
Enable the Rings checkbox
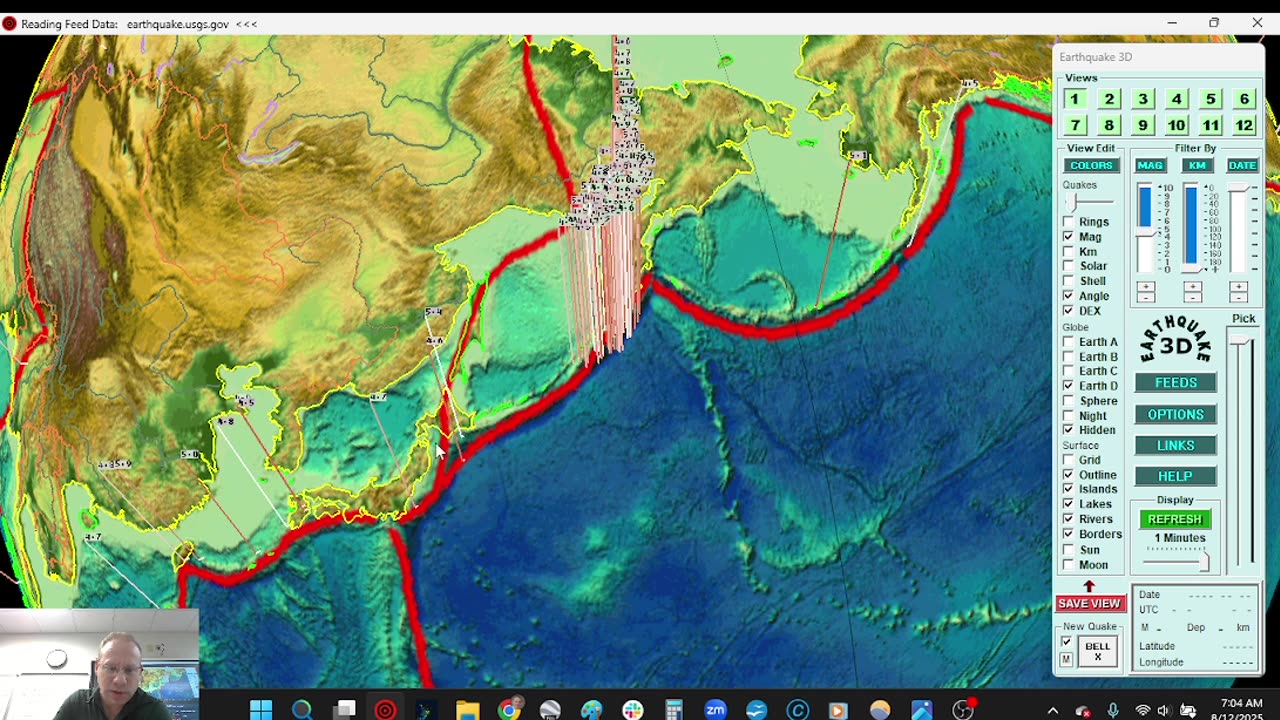[1068, 222]
